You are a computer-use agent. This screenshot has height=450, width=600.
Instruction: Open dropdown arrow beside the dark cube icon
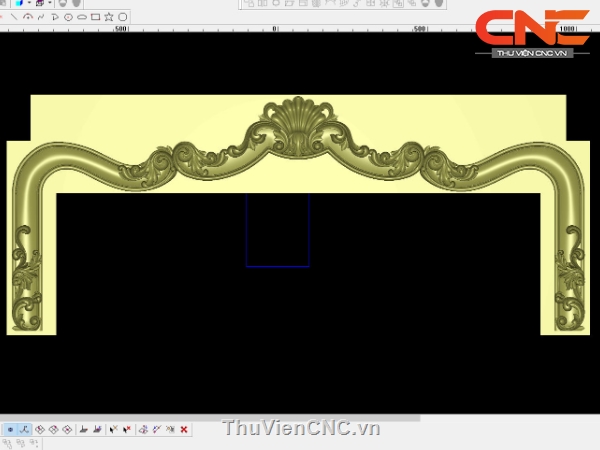point(51,4)
